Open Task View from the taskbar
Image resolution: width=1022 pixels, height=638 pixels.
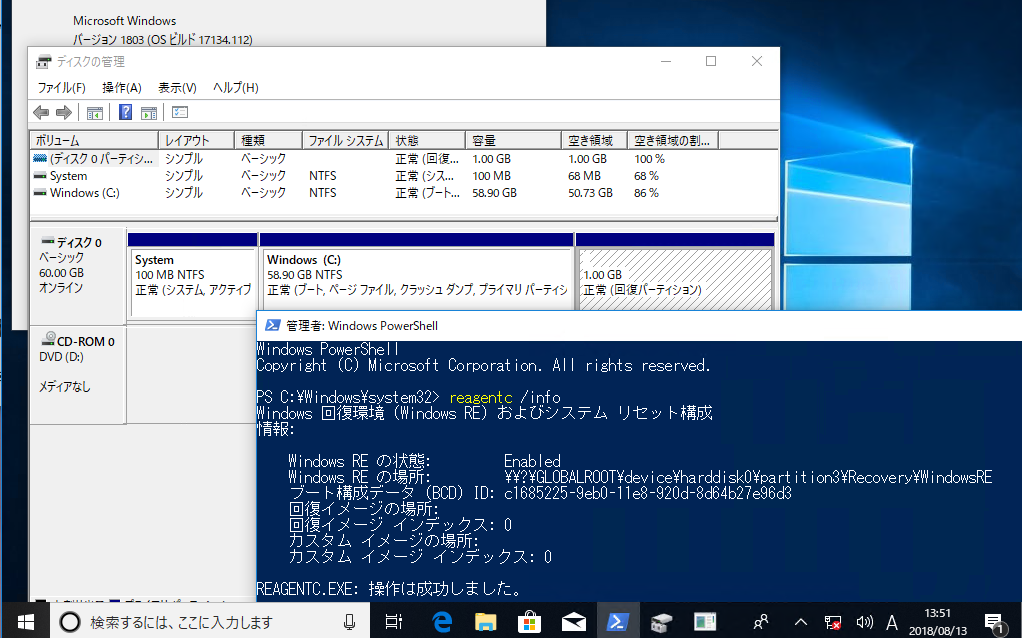[x=394, y=622]
